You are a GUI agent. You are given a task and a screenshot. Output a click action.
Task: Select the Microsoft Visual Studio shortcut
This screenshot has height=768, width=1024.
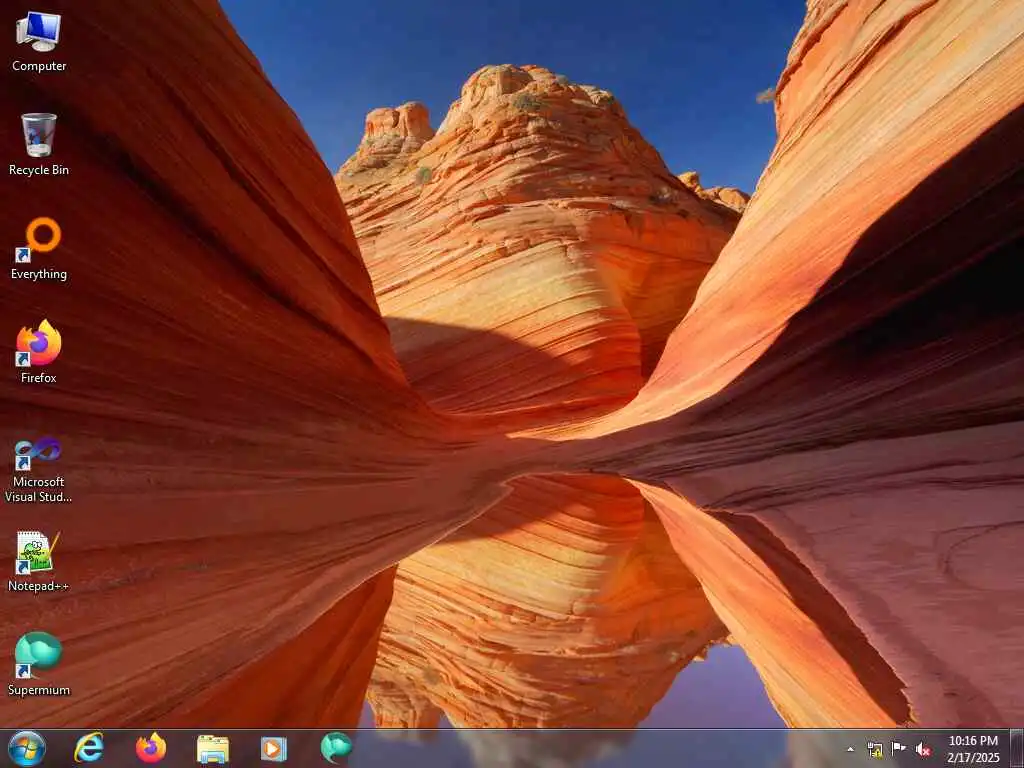(39, 470)
